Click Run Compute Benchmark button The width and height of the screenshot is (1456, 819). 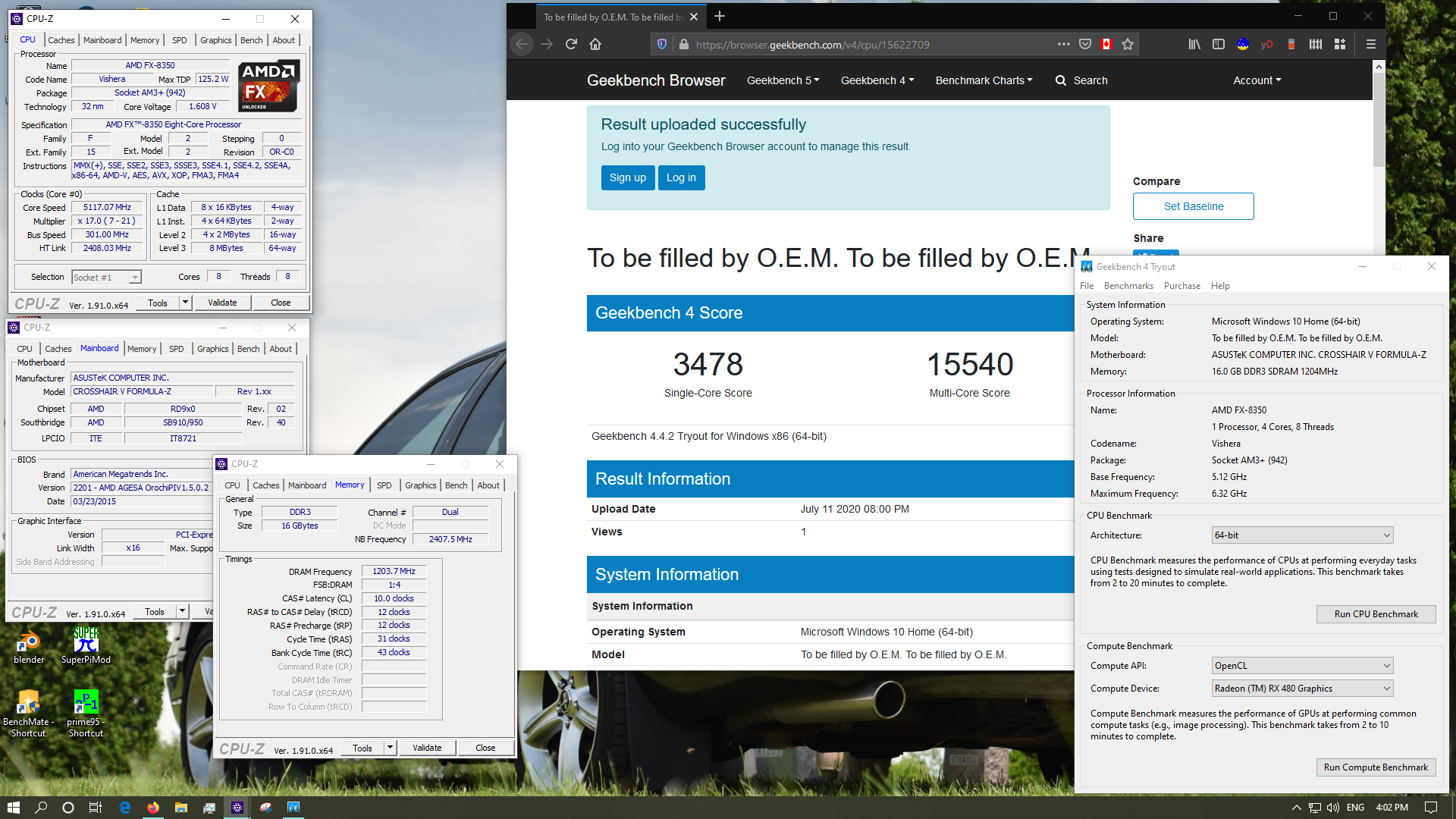point(1376,767)
